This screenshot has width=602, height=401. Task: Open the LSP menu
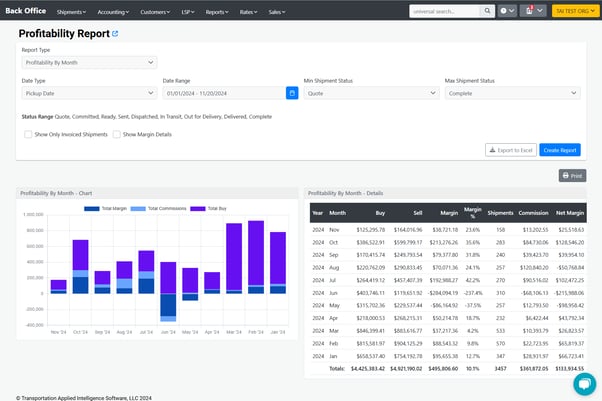tap(188, 12)
